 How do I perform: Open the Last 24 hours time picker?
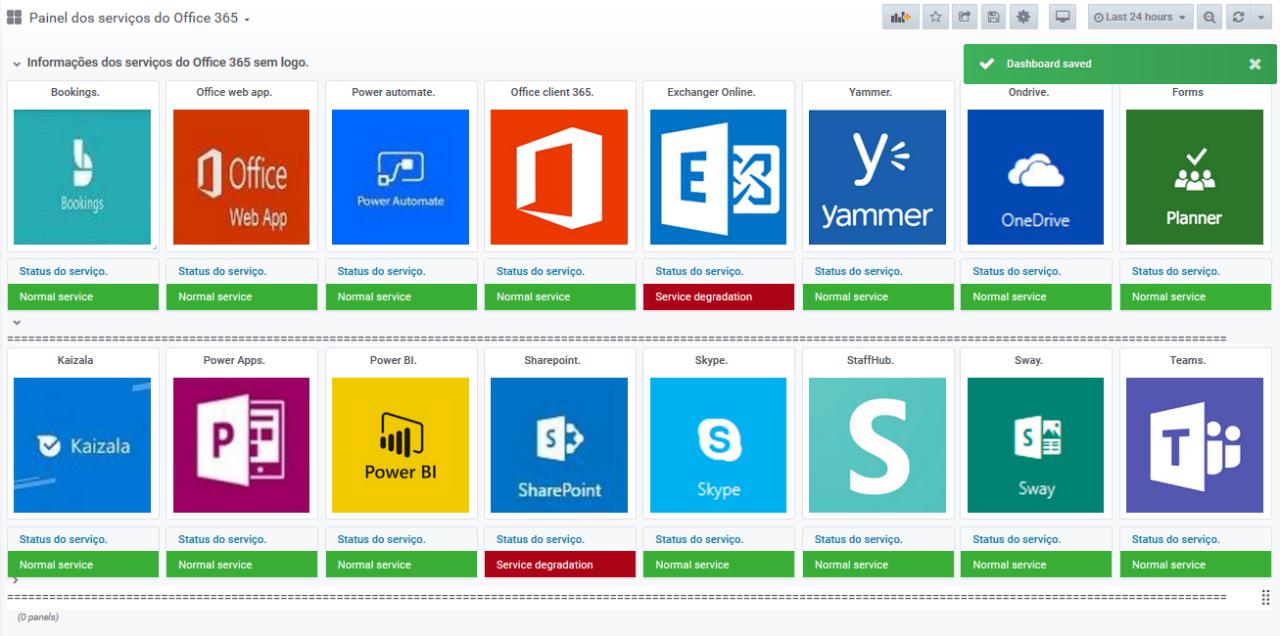pos(1140,17)
